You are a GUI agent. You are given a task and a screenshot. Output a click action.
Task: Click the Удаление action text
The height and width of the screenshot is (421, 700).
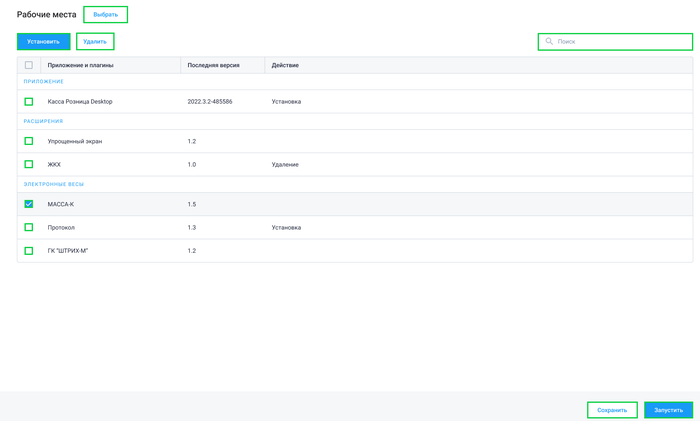pos(285,164)
